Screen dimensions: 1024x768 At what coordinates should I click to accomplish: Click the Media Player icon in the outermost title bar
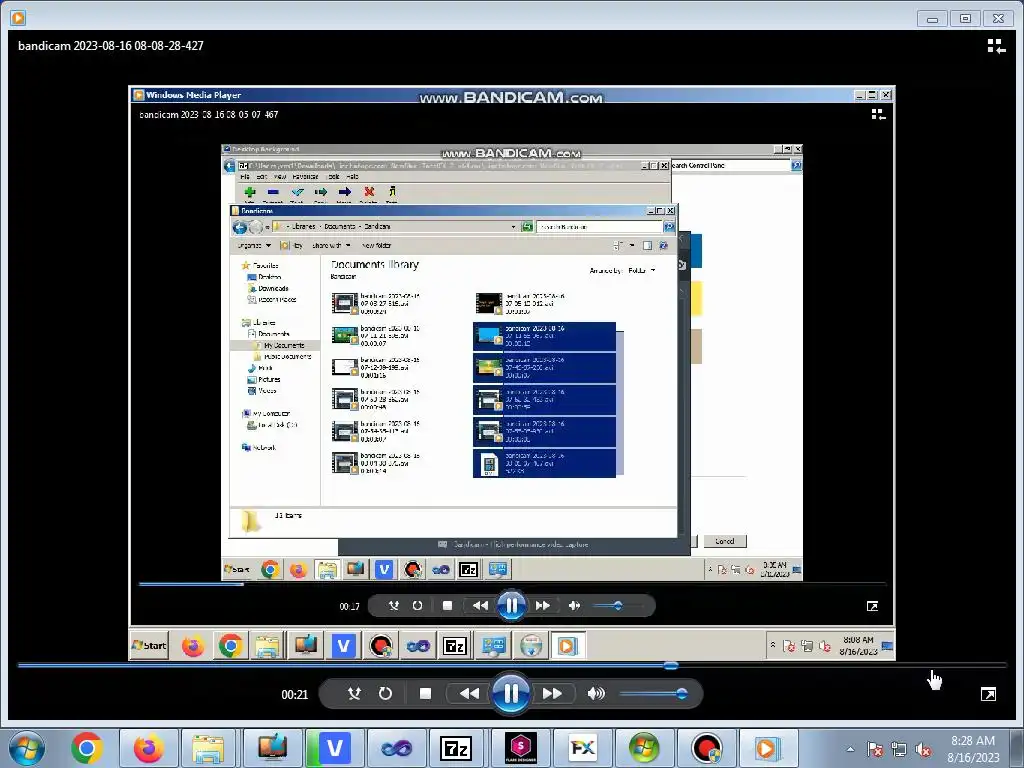click(x=18, y=18)
